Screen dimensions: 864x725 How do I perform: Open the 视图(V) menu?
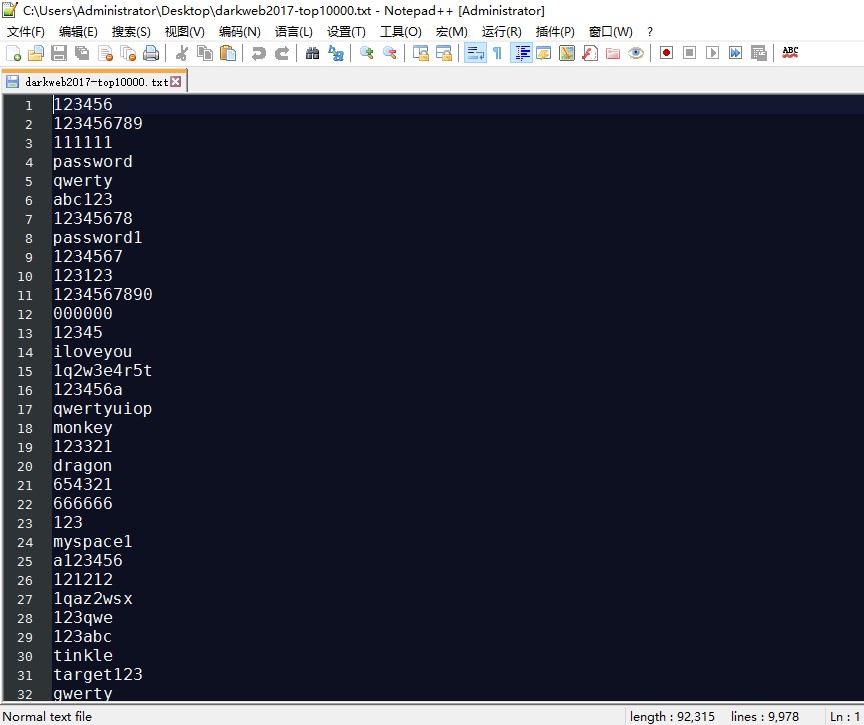[185, 31]
